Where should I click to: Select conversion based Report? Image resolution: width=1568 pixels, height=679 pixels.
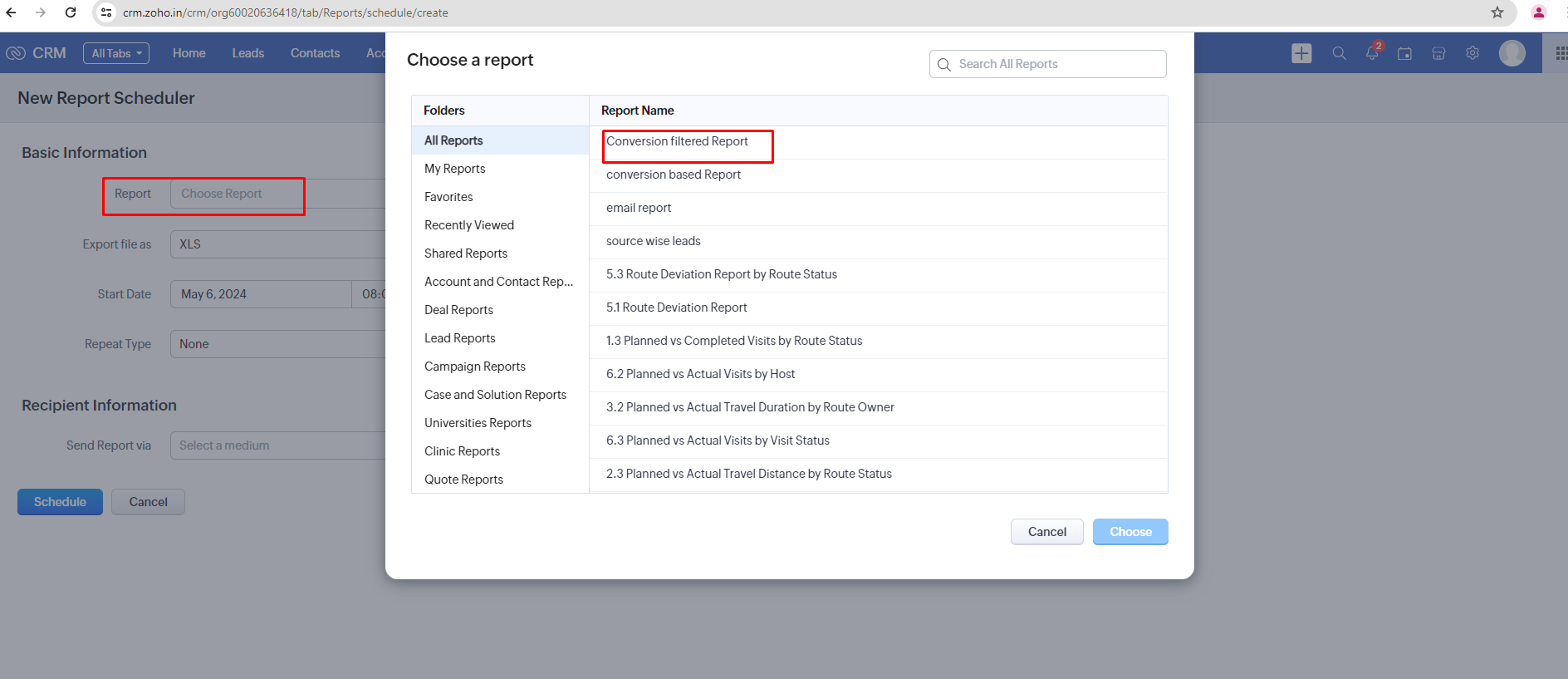click(x=879, y=175)
